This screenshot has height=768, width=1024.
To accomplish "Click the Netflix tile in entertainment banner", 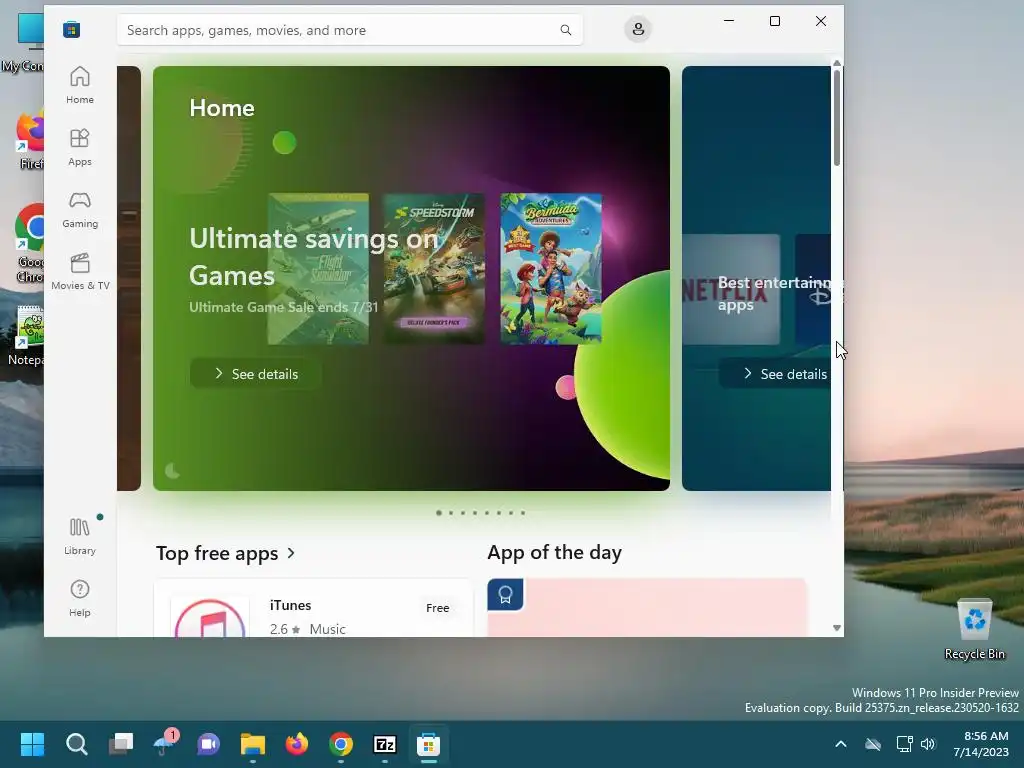I will point(731,289).
